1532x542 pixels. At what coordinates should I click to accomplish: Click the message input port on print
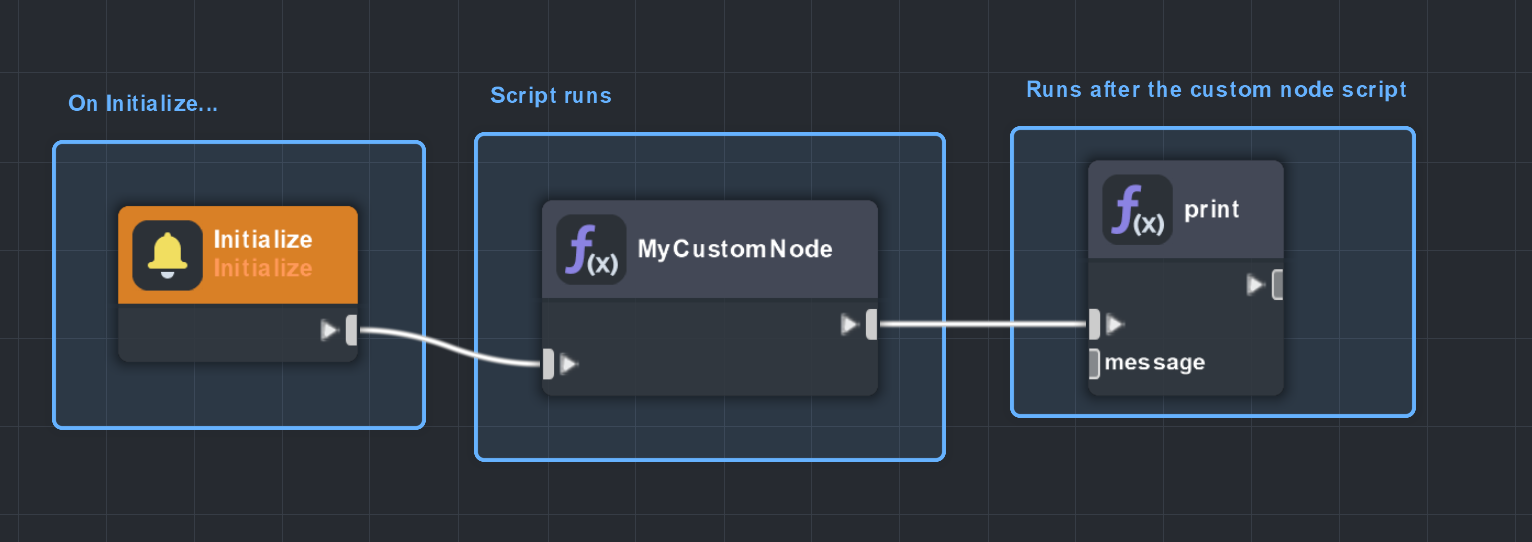pyautogui.click(x=1094, y=363)
